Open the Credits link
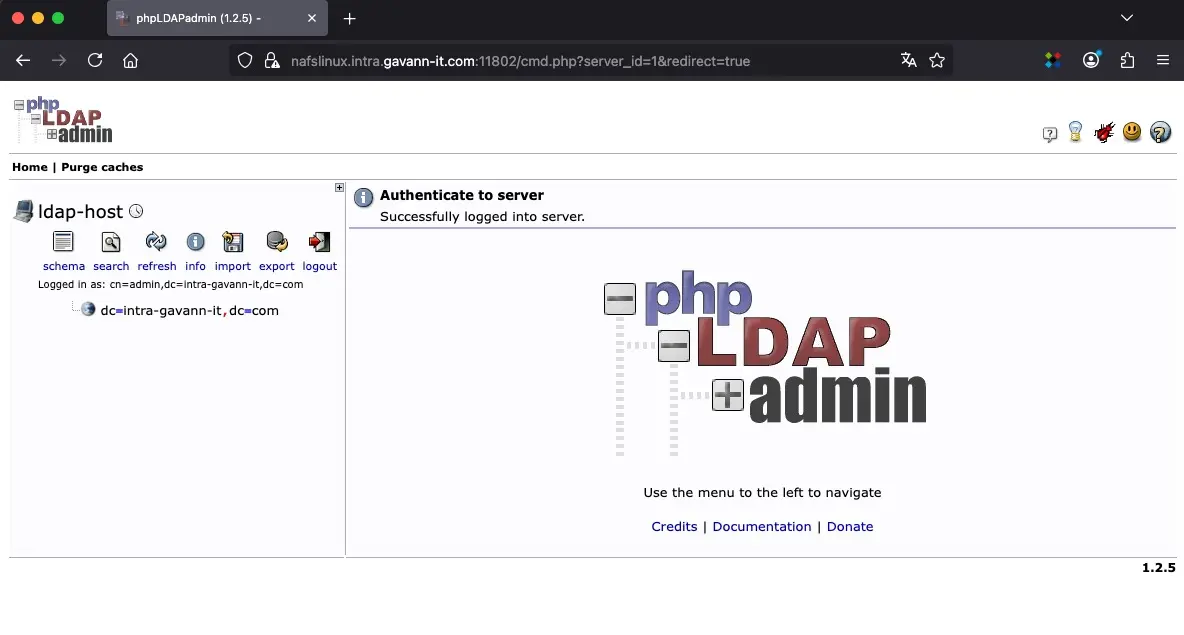This screenshot has height=635, width=1184. pos(674,526)
